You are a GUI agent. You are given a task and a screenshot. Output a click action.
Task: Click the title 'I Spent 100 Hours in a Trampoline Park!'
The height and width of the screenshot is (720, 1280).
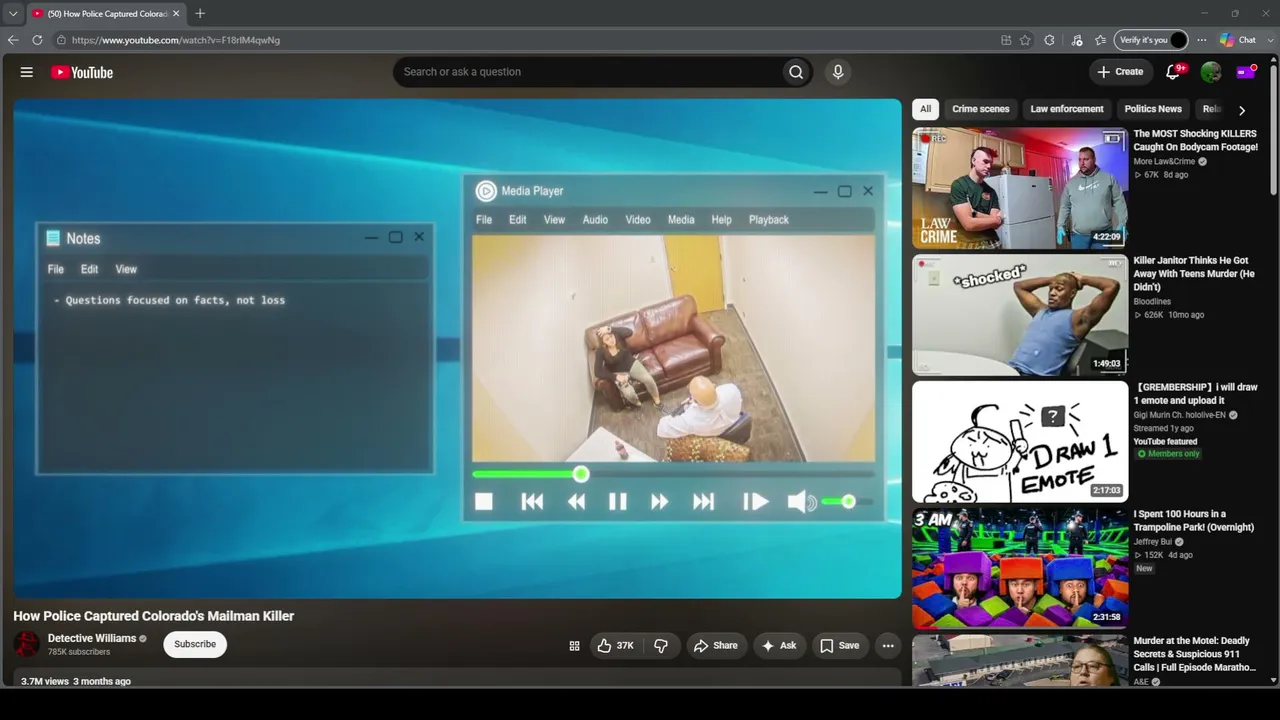1194,520
